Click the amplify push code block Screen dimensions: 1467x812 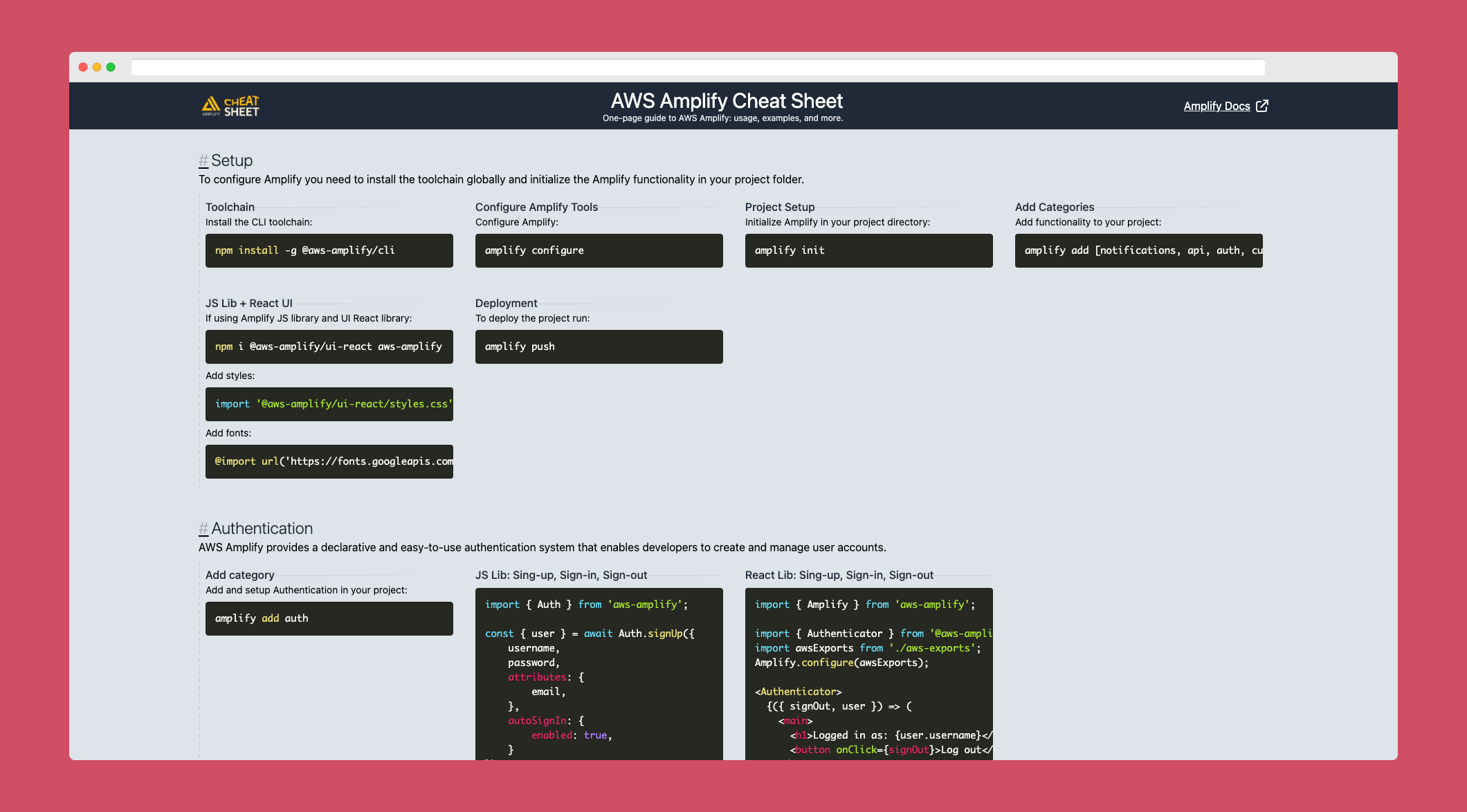[599, 347]
